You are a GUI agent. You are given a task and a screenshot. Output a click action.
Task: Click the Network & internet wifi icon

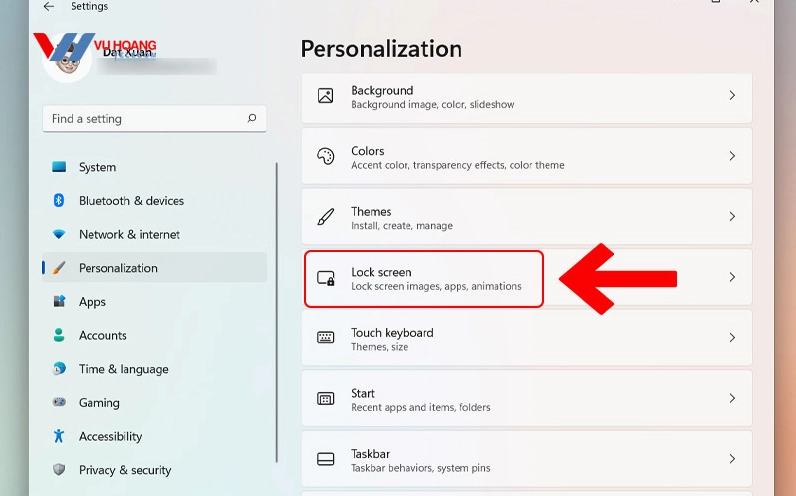pos(59,235)
